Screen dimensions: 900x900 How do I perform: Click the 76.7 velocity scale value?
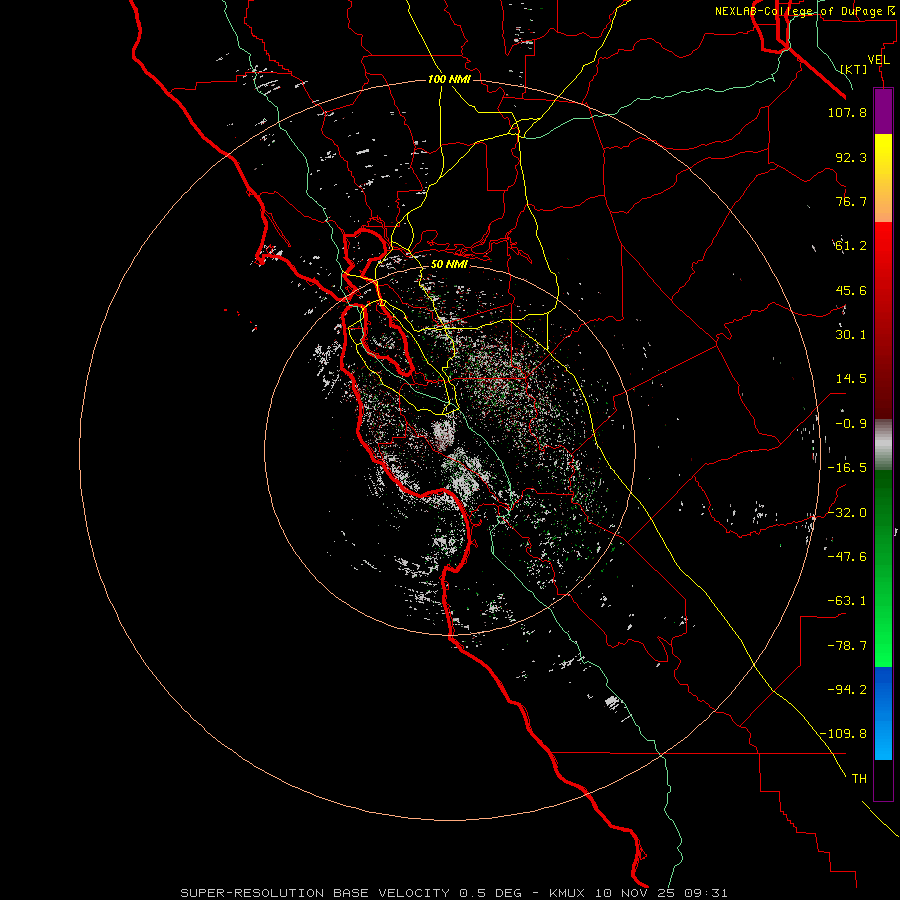click(x=851, y=201)
